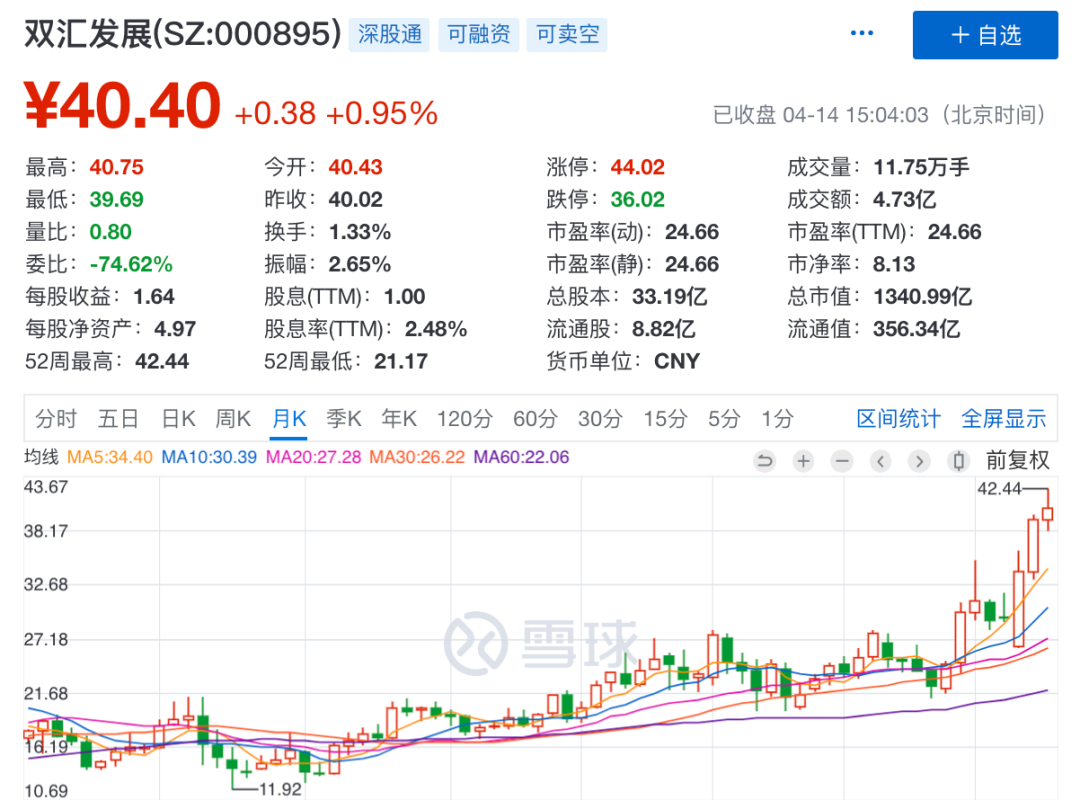Select the 周K chart tab
The image size is (1080, 800).
(233, 418)
